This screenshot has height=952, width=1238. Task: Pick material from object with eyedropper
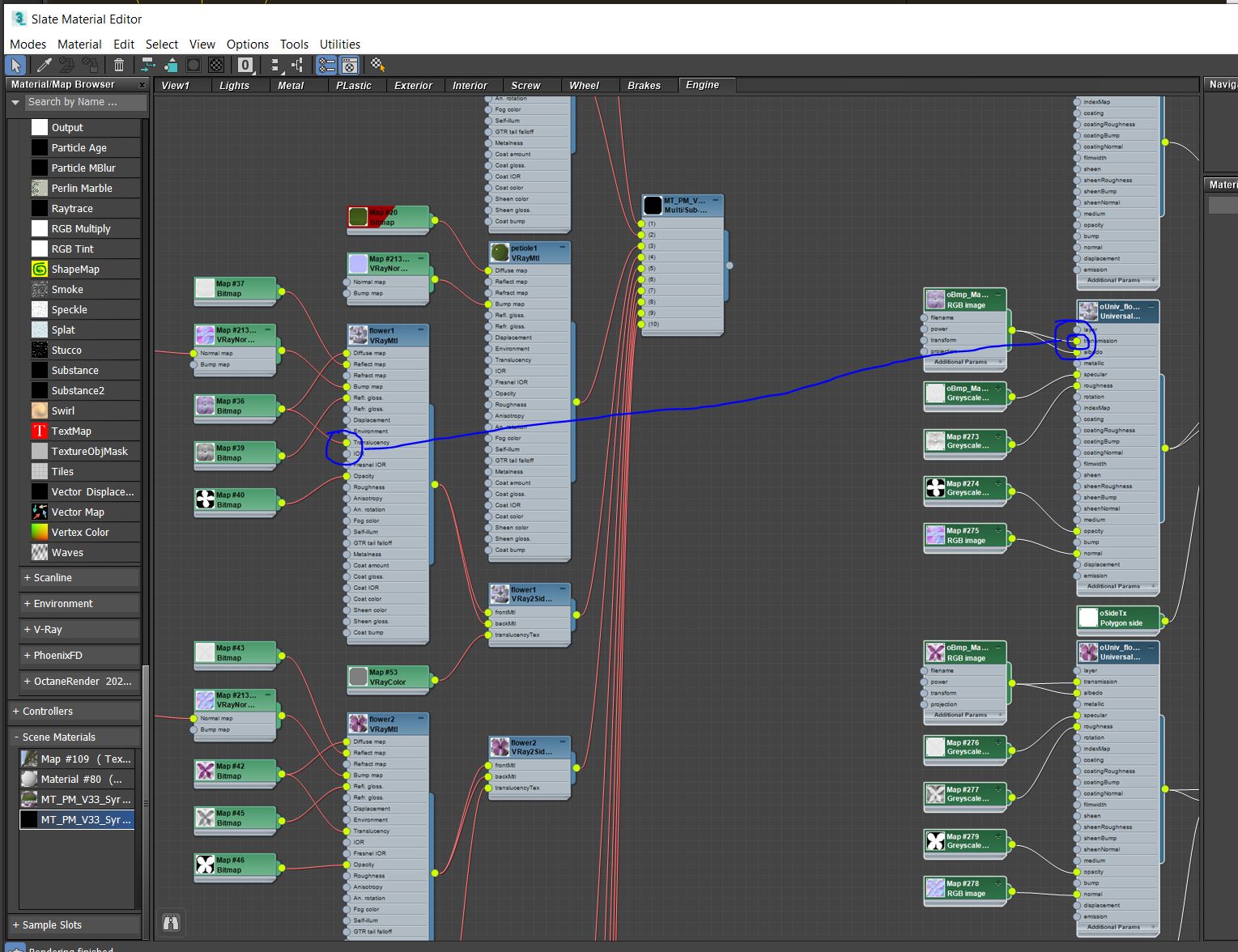coord(44,65)
